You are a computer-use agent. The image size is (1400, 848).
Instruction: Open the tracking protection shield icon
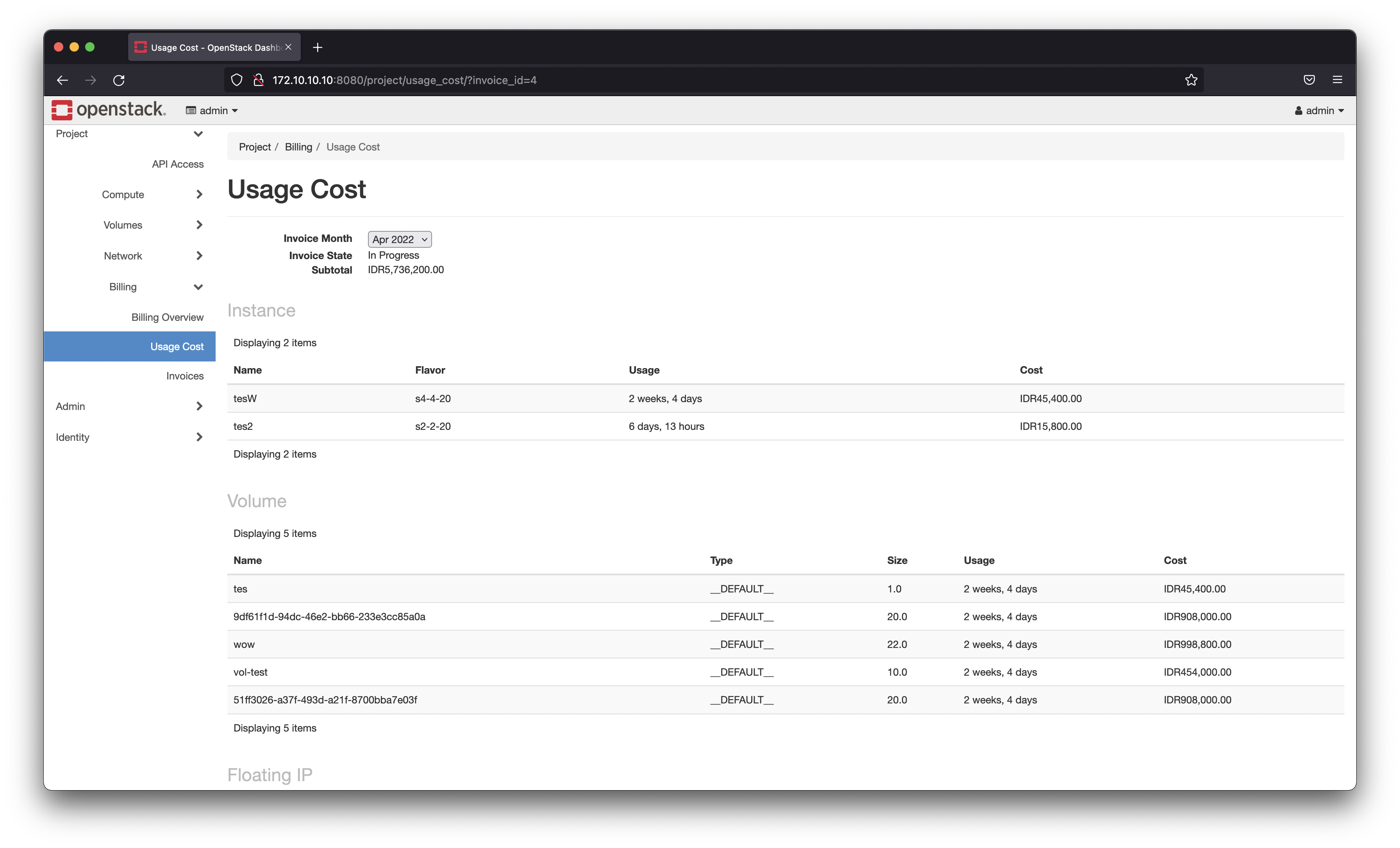coord(237,80)
